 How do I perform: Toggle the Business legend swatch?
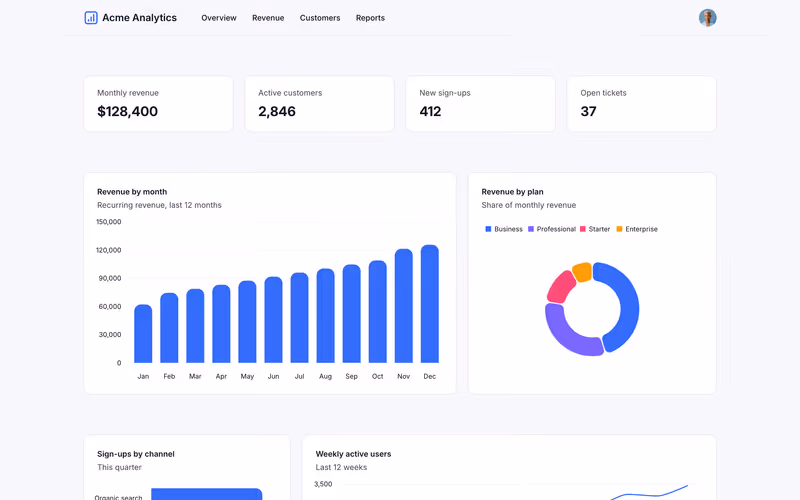pos(488,229)
